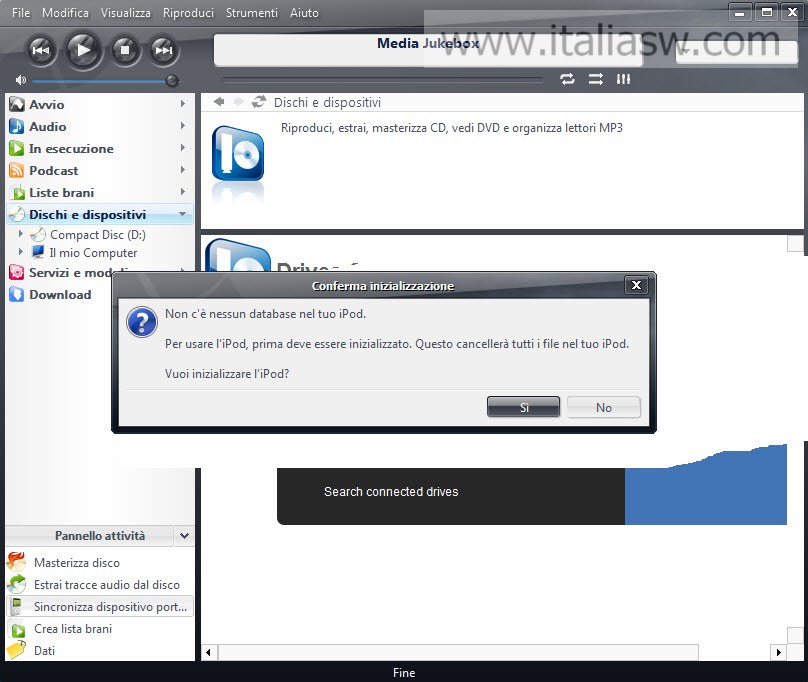Viewport: 808px width, 682px height.
Task: Expand the Compact Disc (D:) tree node
Action: click(21, 234)
